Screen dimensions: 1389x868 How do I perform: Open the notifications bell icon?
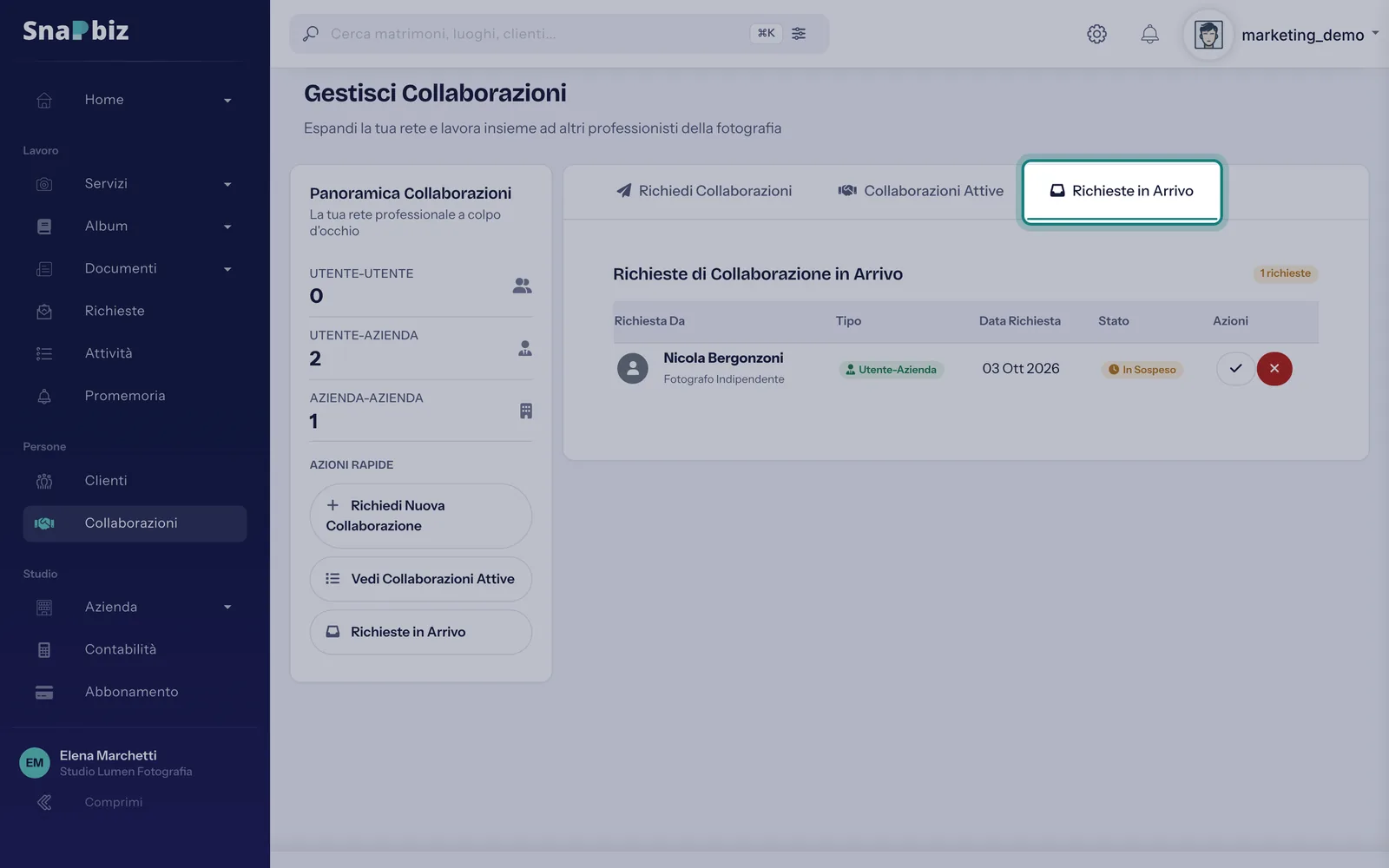pyautogui.click(x=1149, y=34)
